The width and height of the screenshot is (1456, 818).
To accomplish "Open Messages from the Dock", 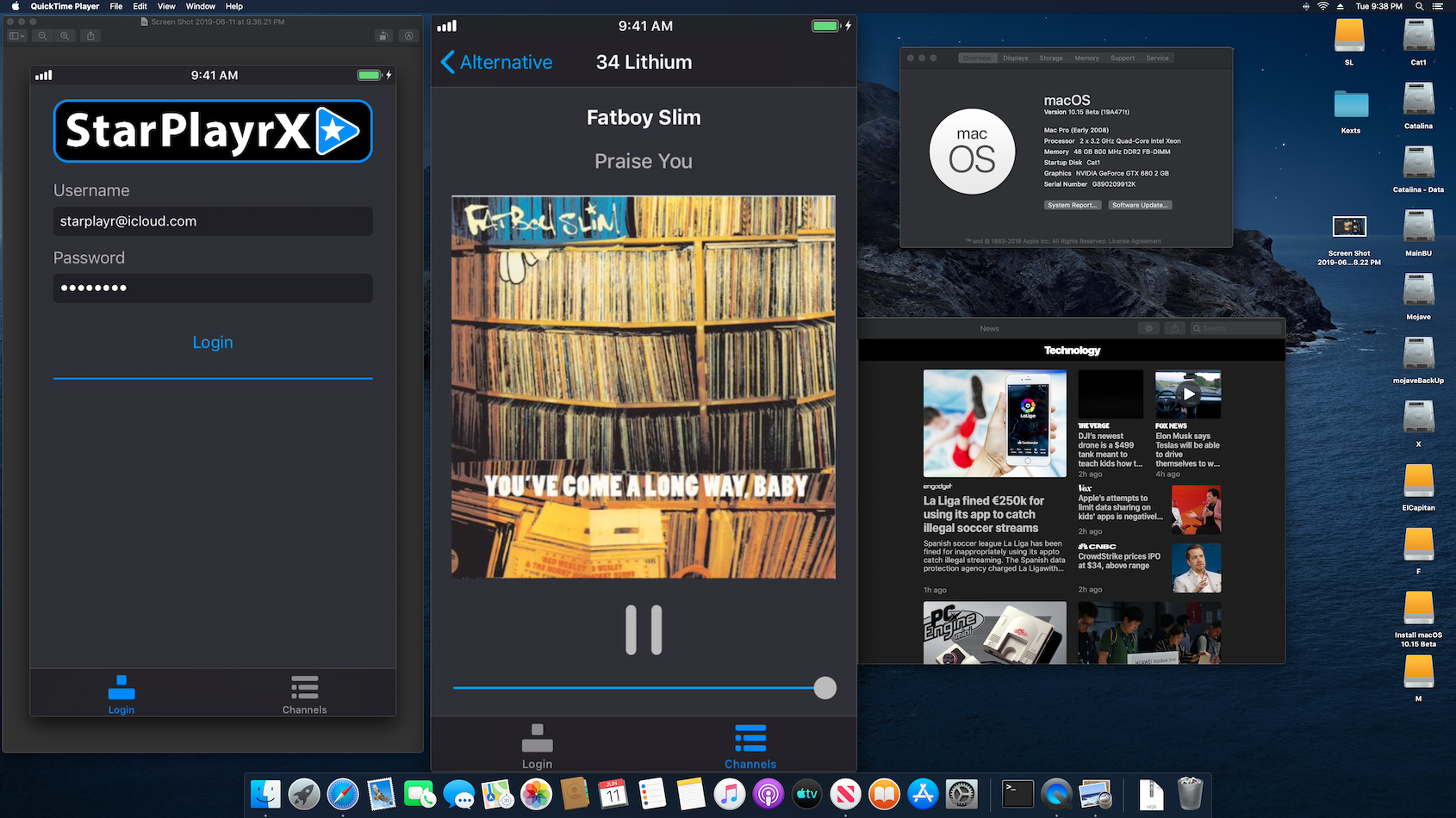I will pos(459,794).
